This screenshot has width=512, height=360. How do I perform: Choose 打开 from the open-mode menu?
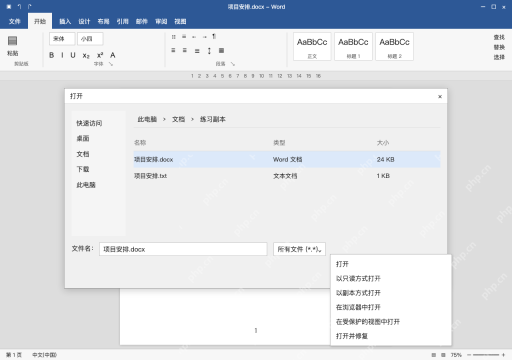point(391,264)
